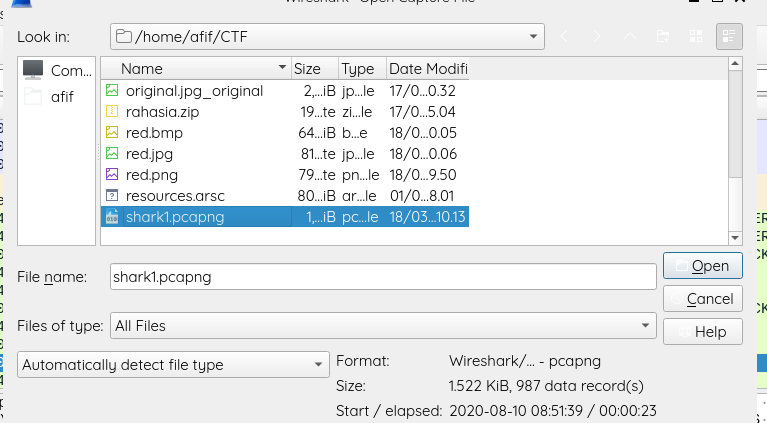Click the Open button
Viewport: 767px width, 423px height.
(x=702, y=266)
